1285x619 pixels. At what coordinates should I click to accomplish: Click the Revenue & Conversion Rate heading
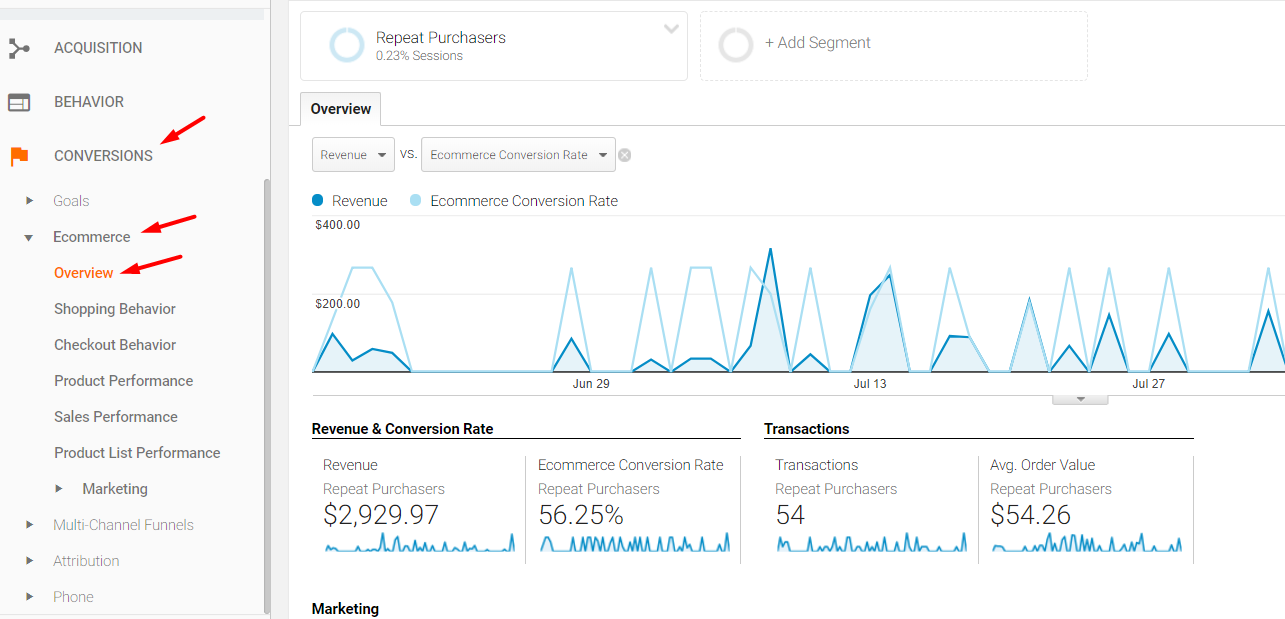pos(403,429)
